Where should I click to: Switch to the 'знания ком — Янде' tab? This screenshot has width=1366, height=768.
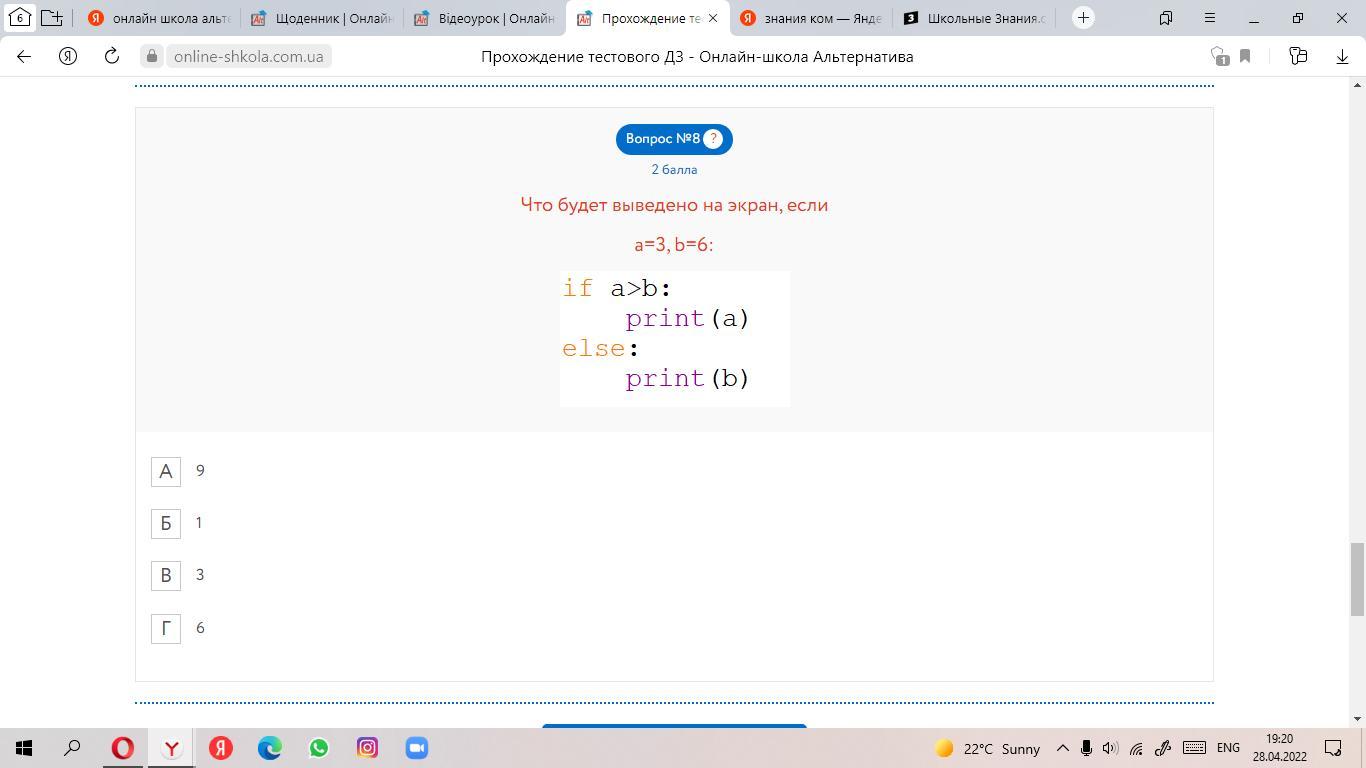pos(811,18)
